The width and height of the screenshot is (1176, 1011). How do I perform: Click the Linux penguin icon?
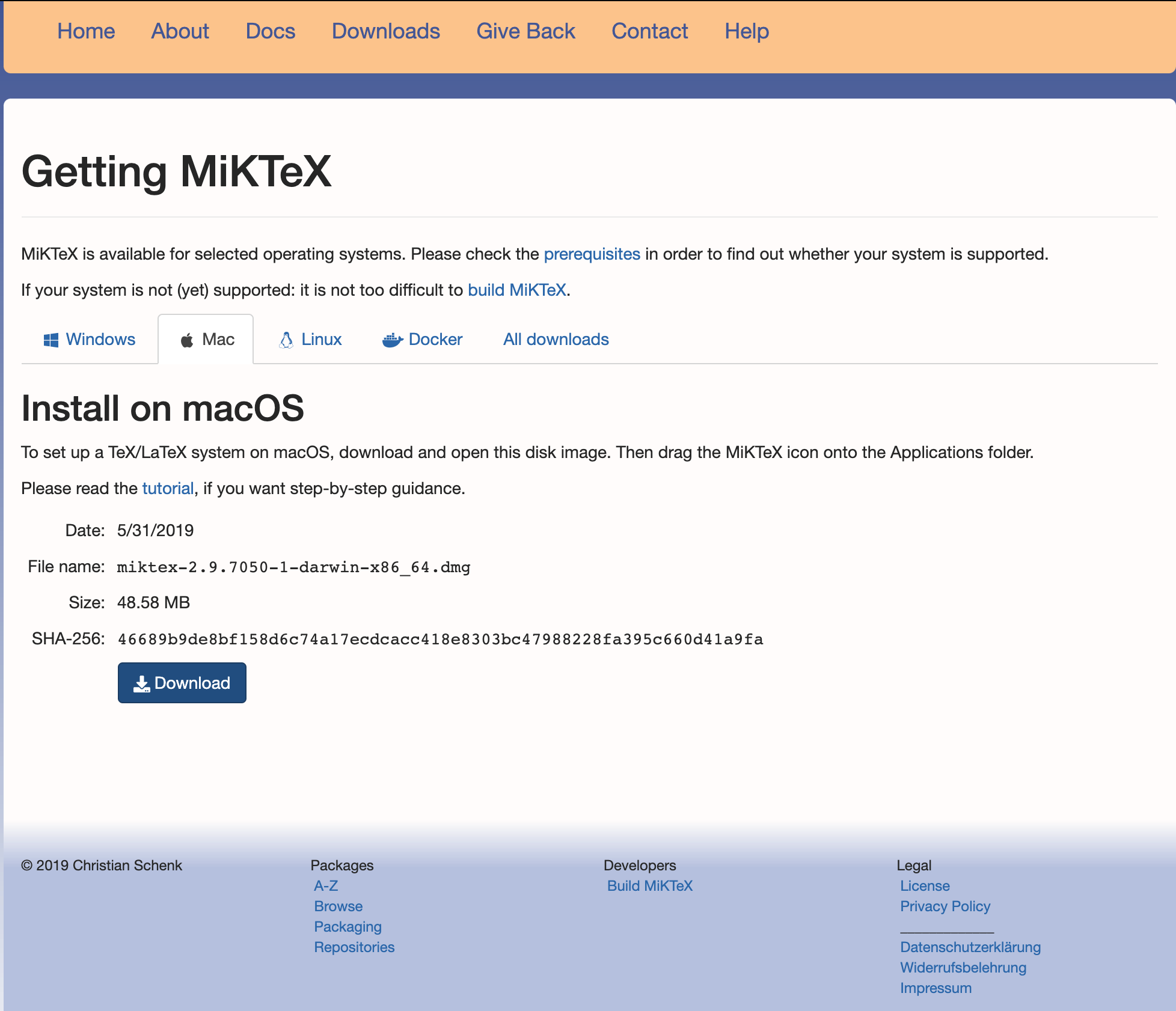point(287,340)
